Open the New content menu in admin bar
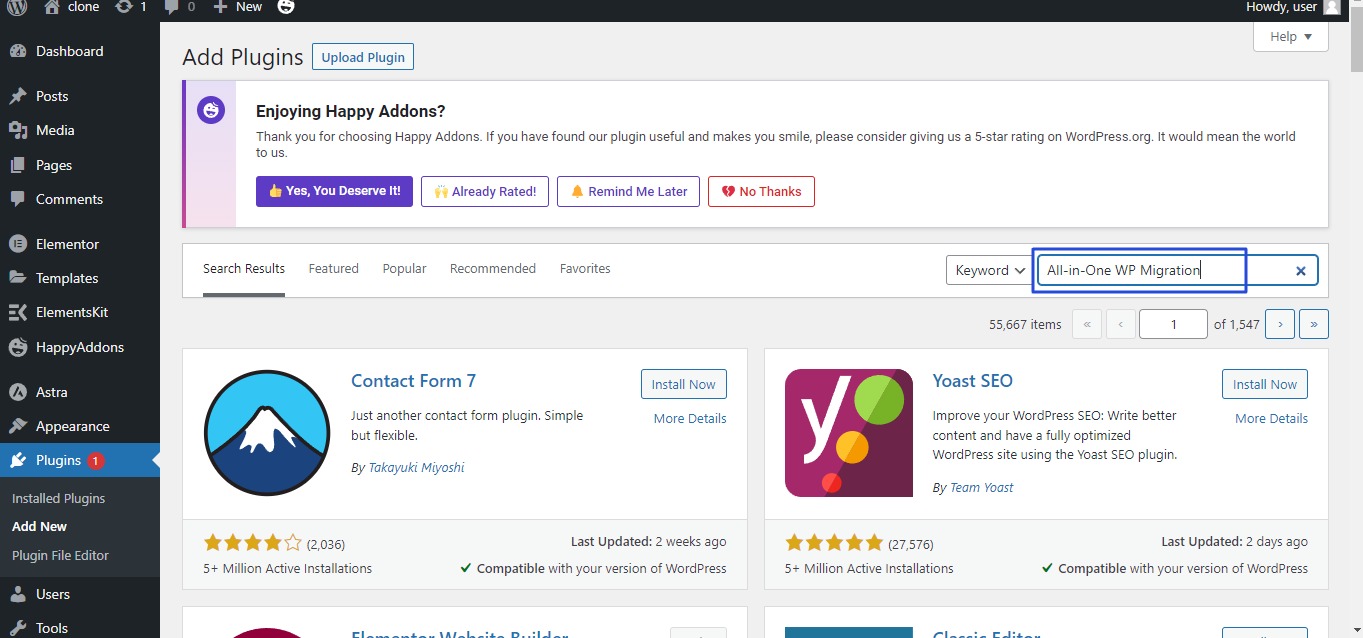1363x638 pixels. (238, 7)
